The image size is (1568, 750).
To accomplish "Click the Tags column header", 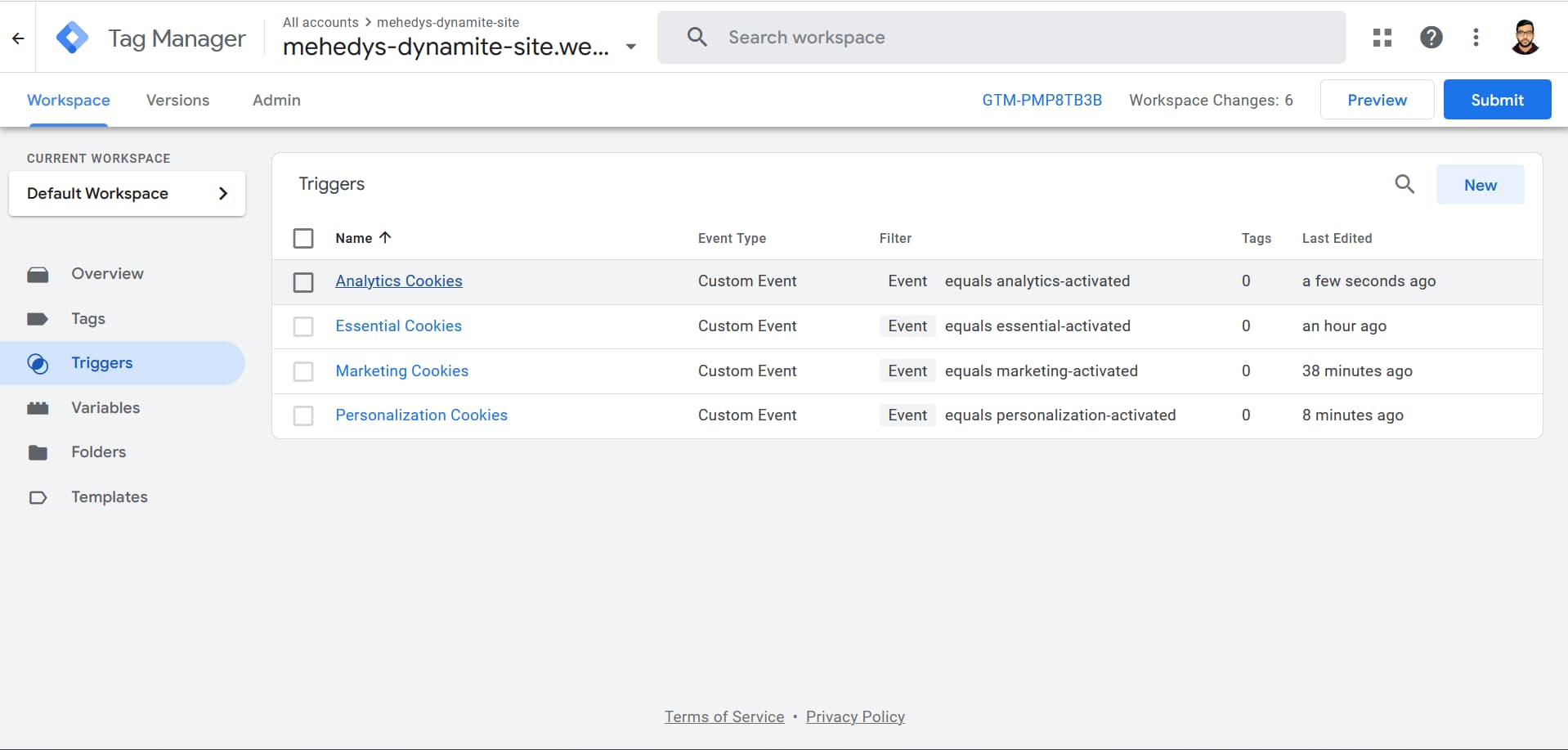I will coord(1256,238).
